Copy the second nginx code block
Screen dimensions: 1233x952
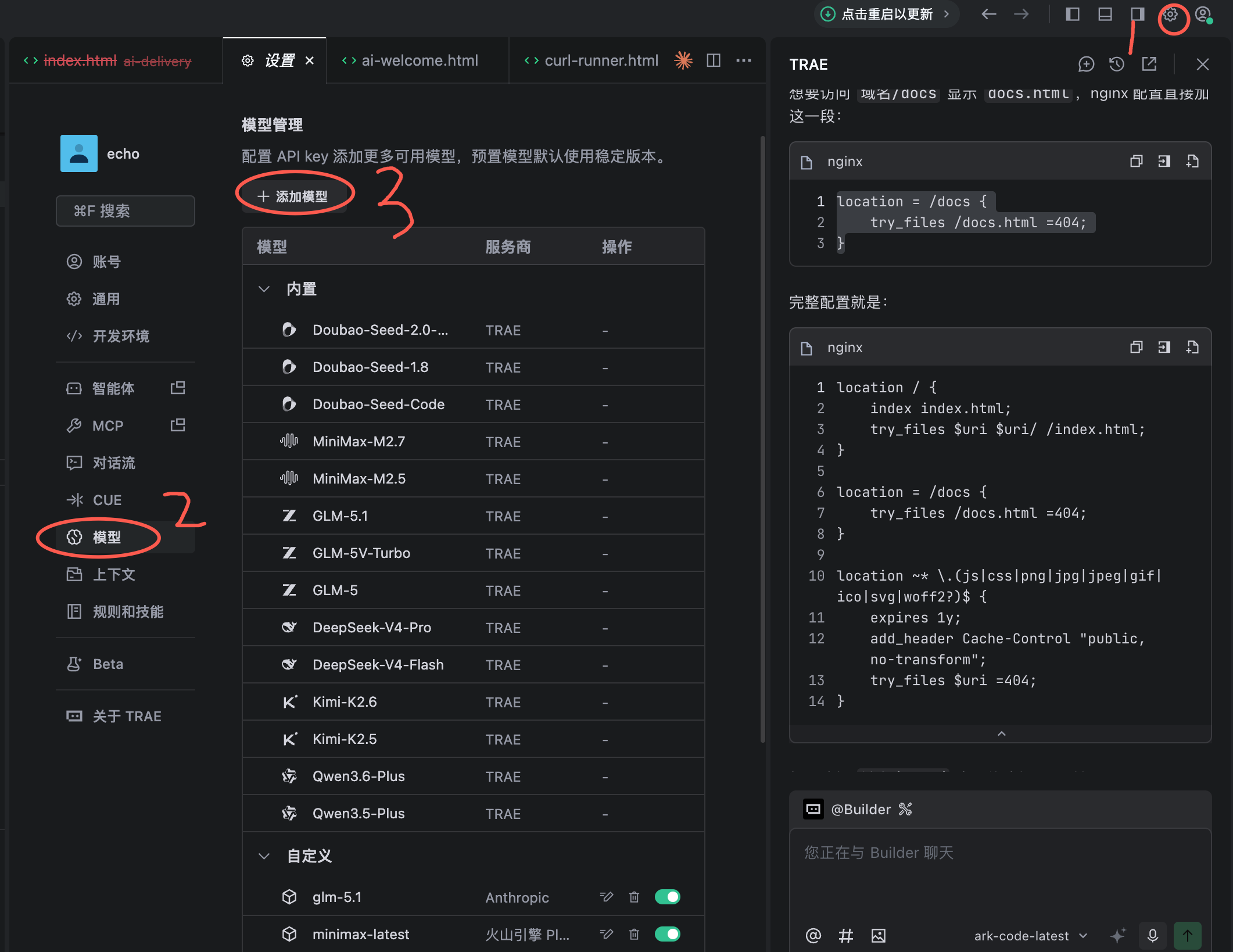pos(1136,347)
